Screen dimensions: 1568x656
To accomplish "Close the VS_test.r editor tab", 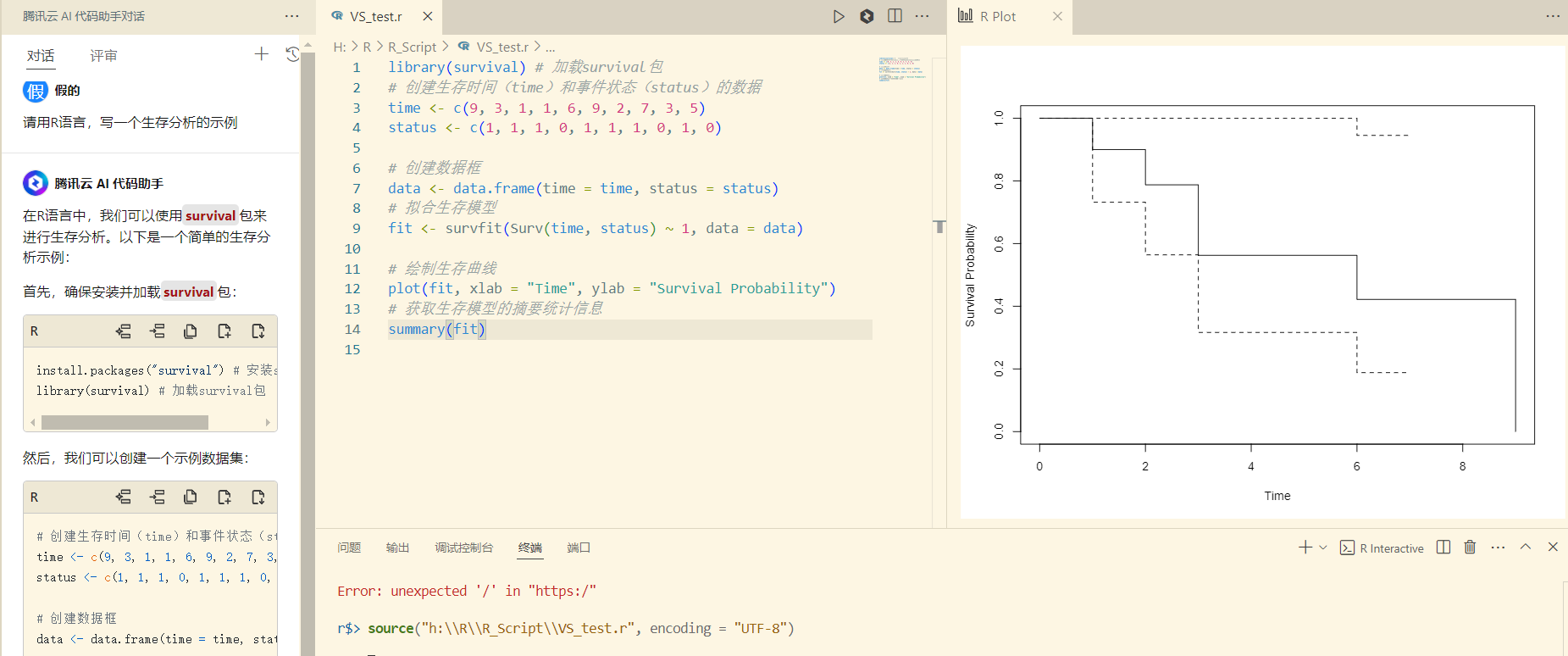I will pos(428,16).
